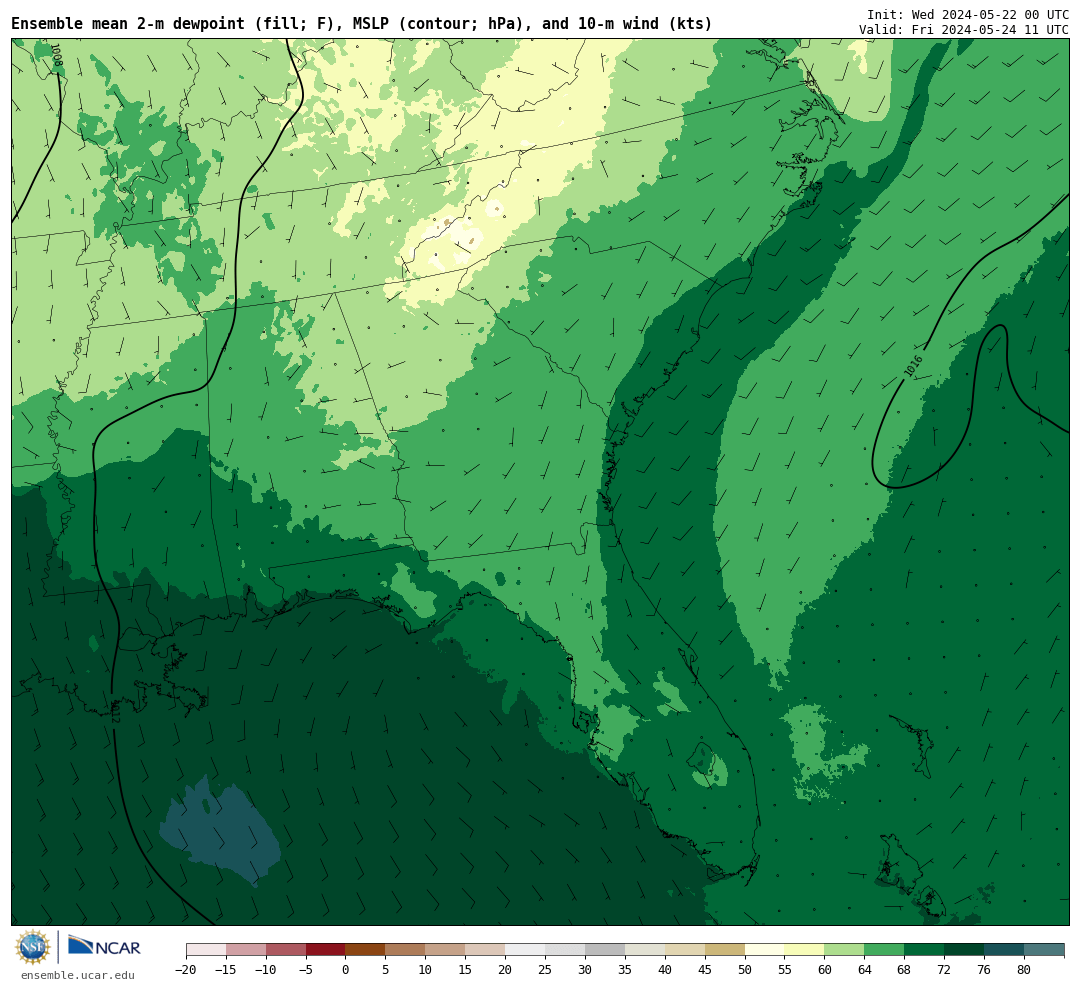The image size is (1080, 988).
Task: Click the 1016 isobar contour label
Action: tap(913, 367)
